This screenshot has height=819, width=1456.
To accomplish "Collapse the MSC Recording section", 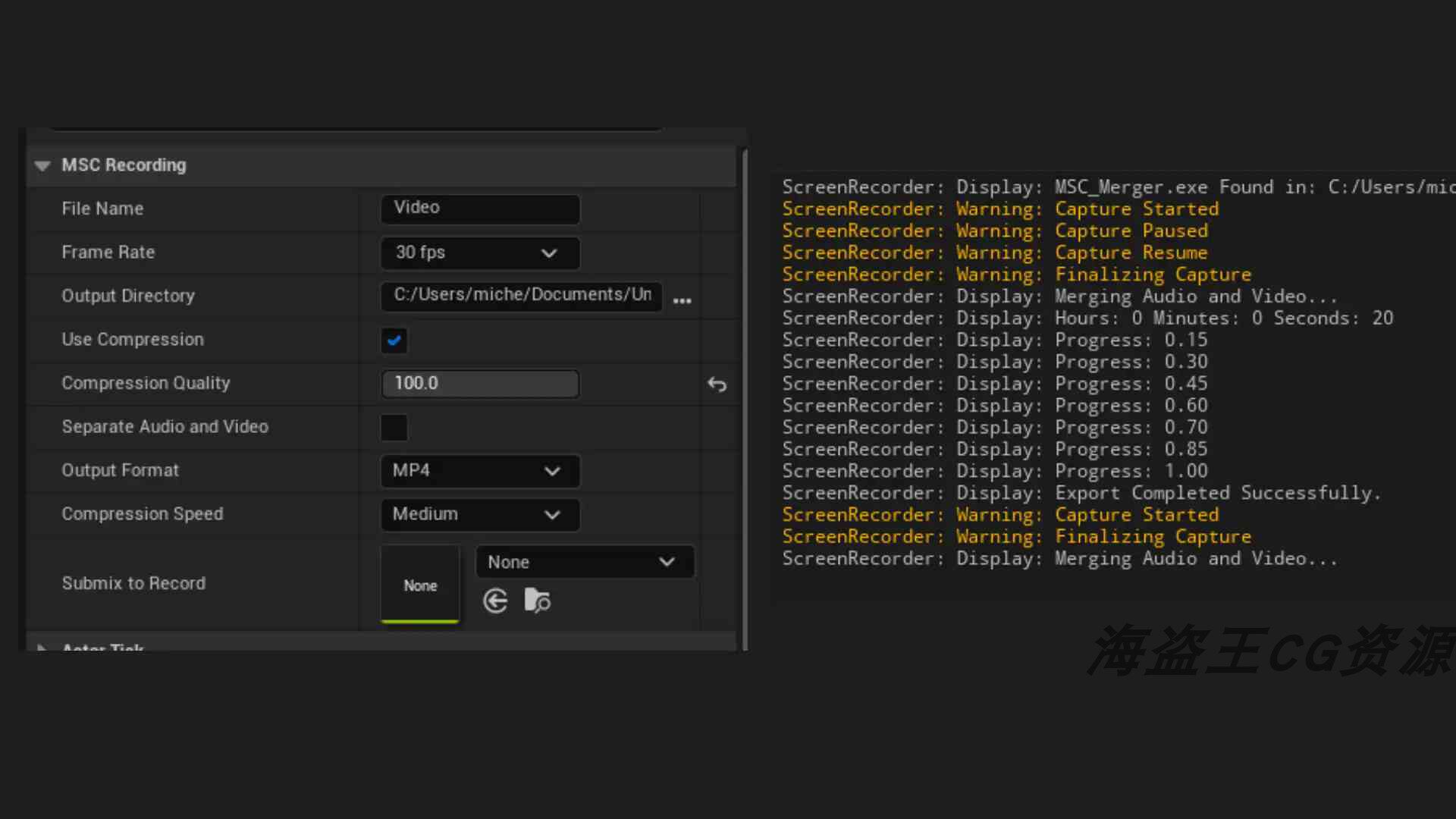I will coord(42,165).
